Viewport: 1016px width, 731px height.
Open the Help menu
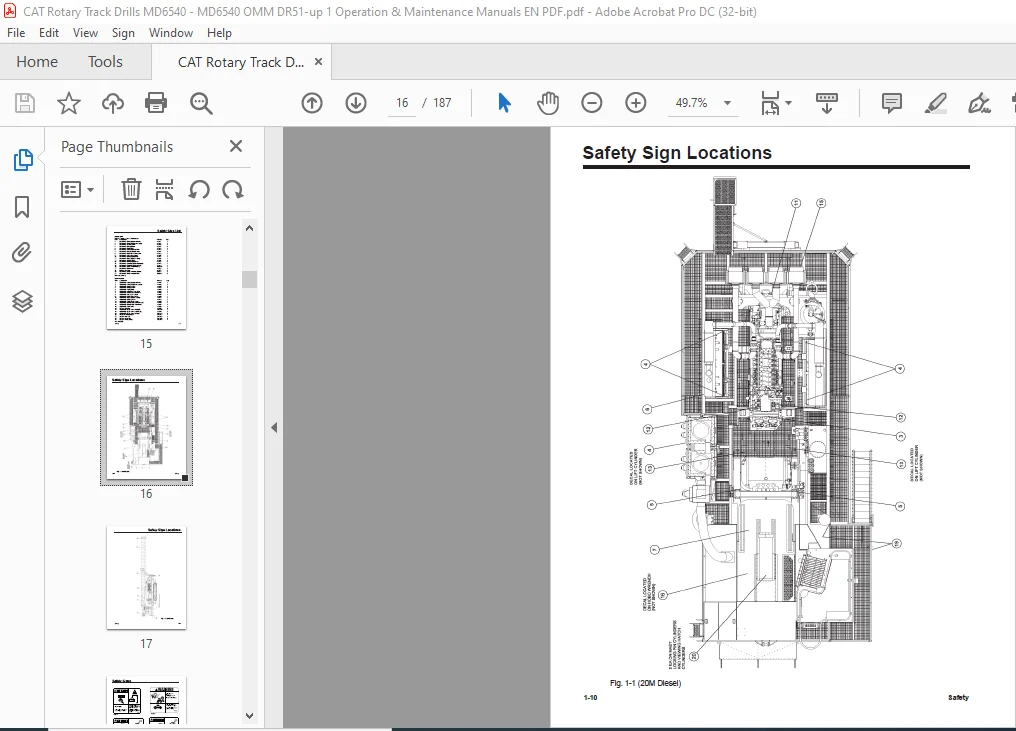219,33
